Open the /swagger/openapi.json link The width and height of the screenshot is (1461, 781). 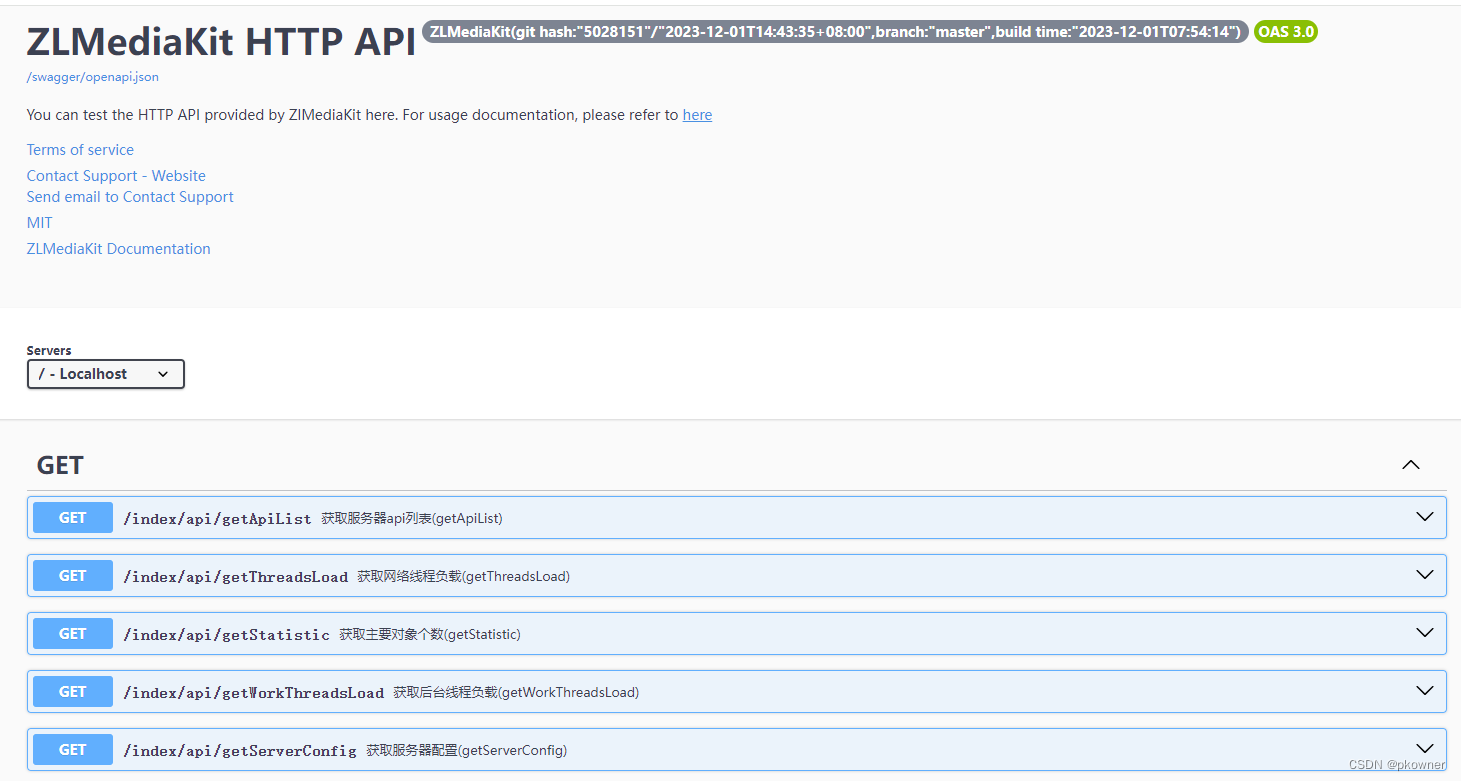[x=92, y=77]
